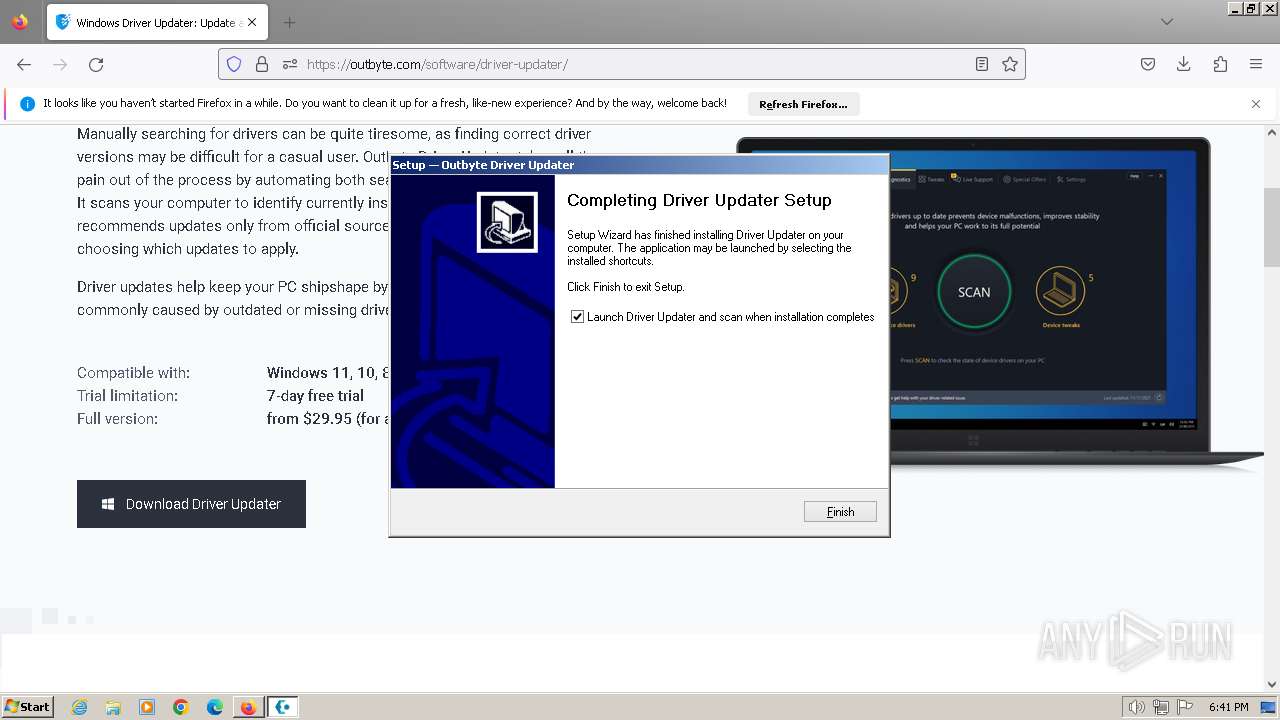Click Show desktop button
The width and height of the screenshot is (1280, 720).
[x=1268, y=707]
